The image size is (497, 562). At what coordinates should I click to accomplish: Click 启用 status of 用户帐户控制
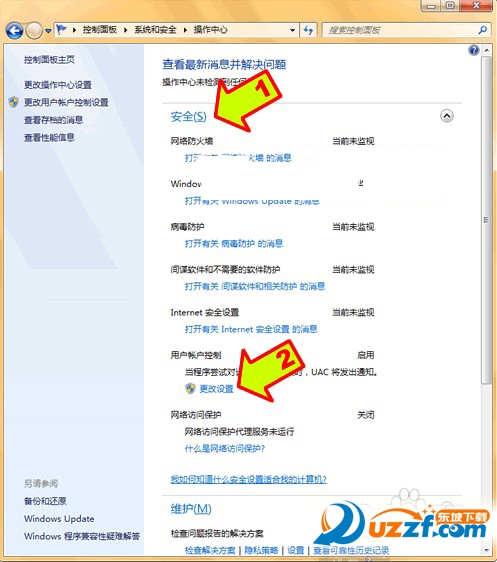click(x=366, y=355)
